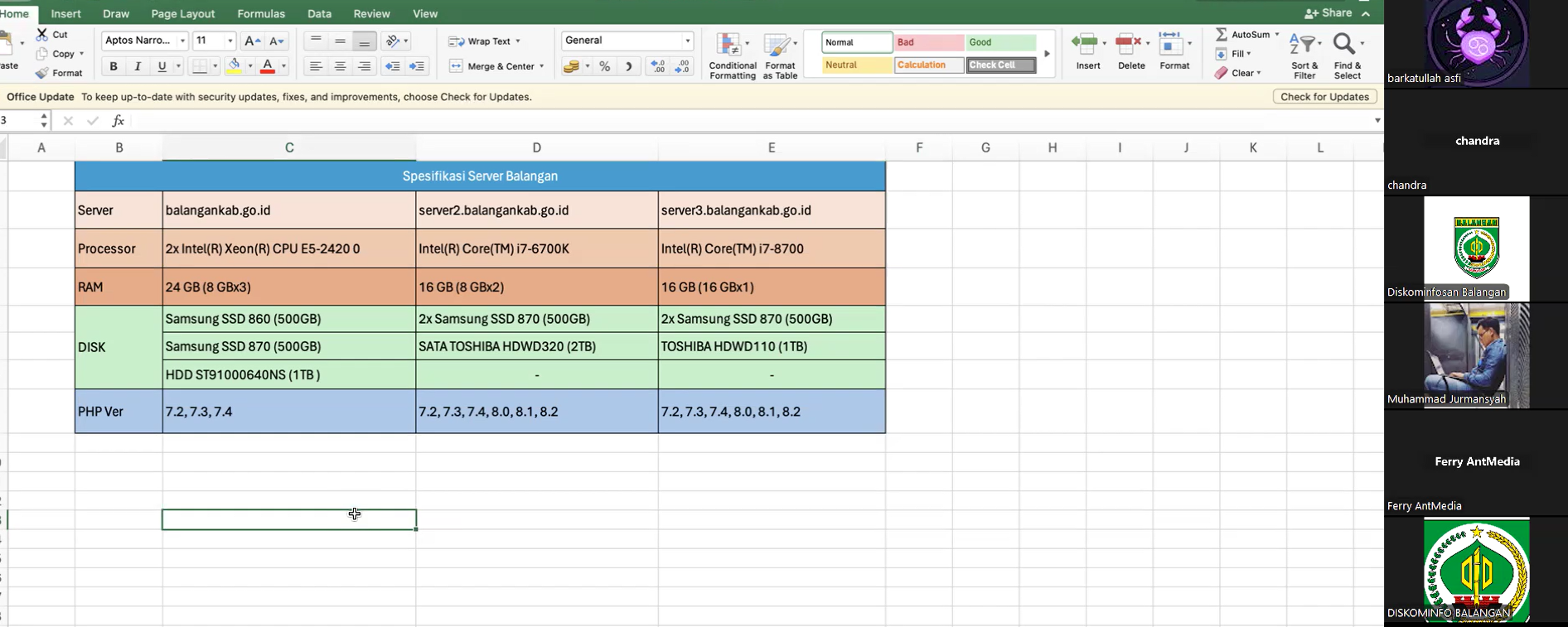This screenshot has width=1568, height=627.
Task: Switch to Formulas tab
Action: (261, 13)
